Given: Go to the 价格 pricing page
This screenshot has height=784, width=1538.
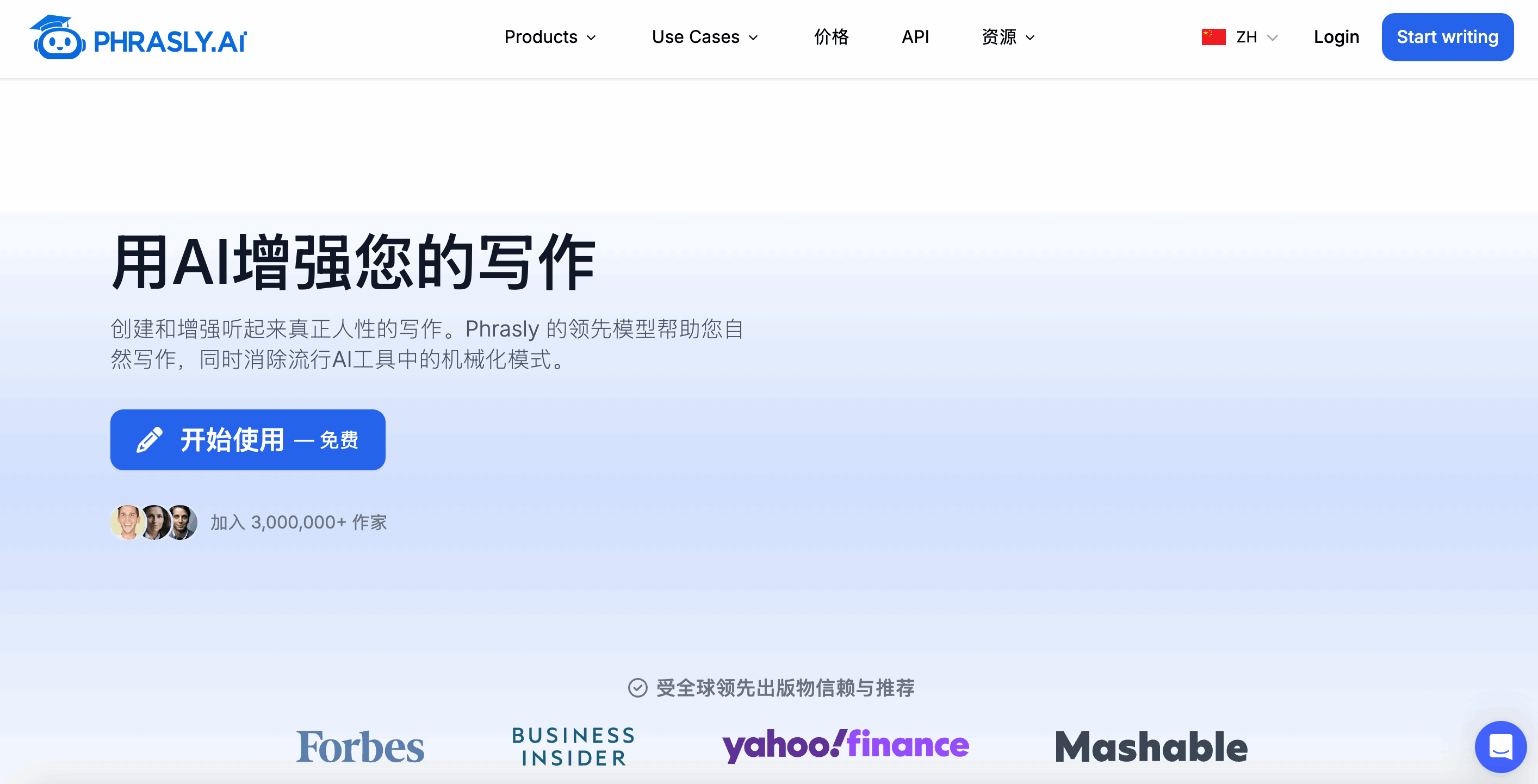Looking at the screenshot, I should click(831, 37).
